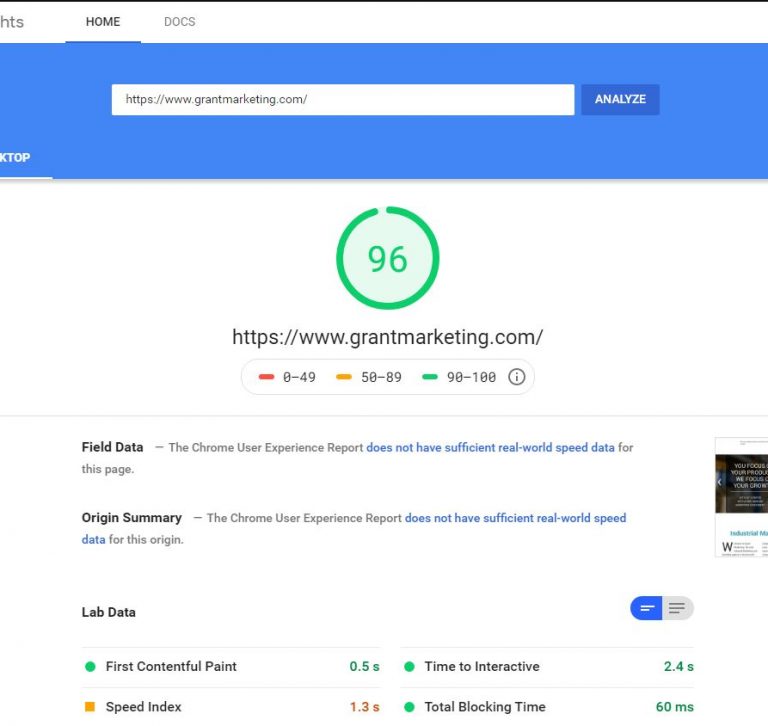The image size is (768, 726).
Task: Open the Field Data insufficient speed data link
Action: 490,448
